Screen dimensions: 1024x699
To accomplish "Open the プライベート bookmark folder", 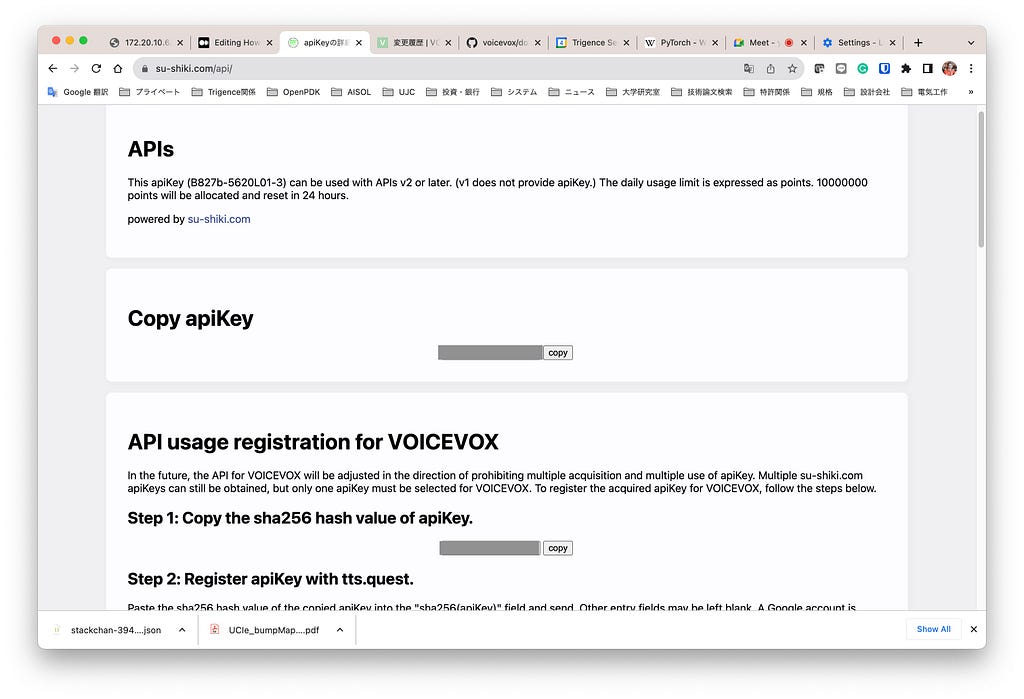I will [x=150, y=92].
